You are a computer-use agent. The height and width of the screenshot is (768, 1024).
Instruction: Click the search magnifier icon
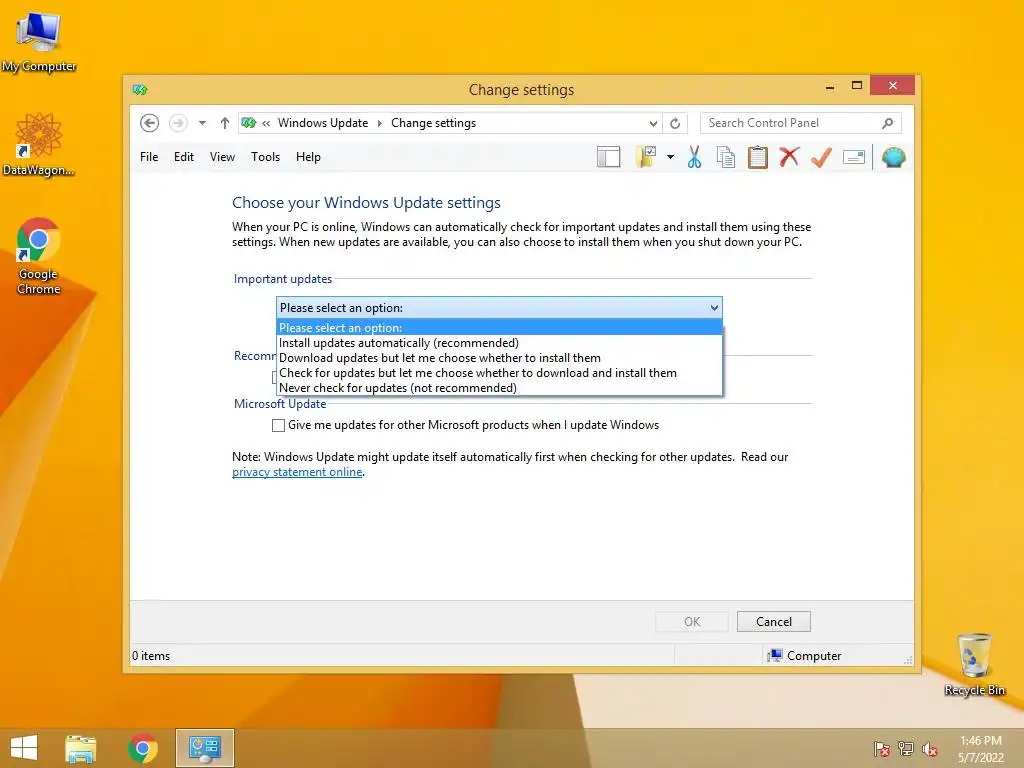[x=887, y=123]
